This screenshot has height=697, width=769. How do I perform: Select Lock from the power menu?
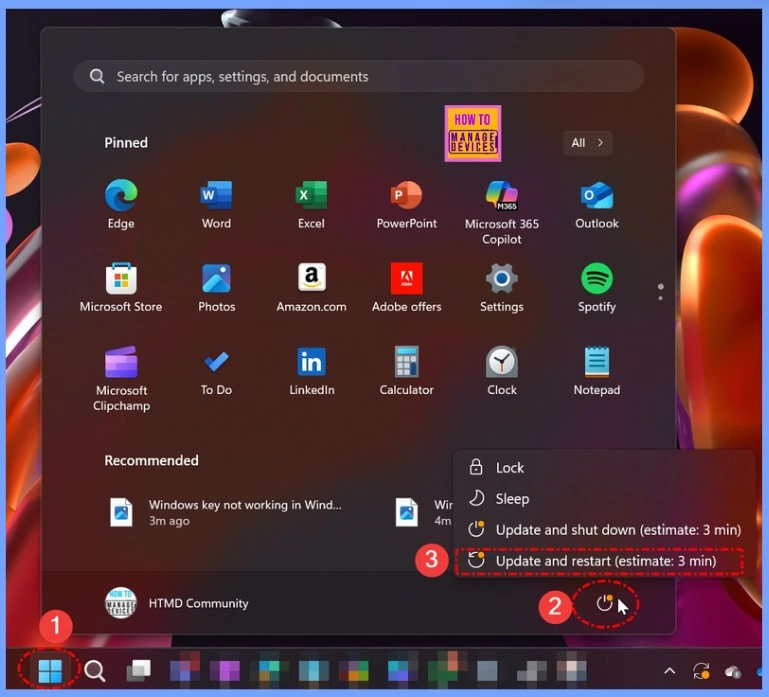(x=605, y=467)
